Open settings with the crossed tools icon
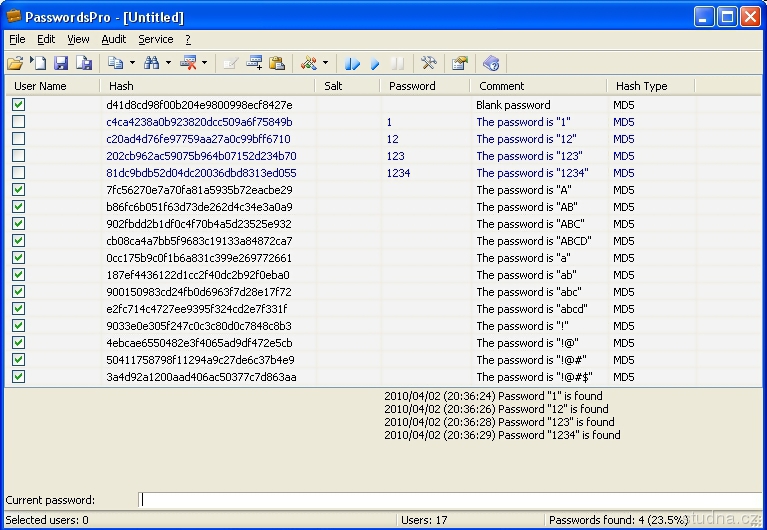 (x=428, y=63)
